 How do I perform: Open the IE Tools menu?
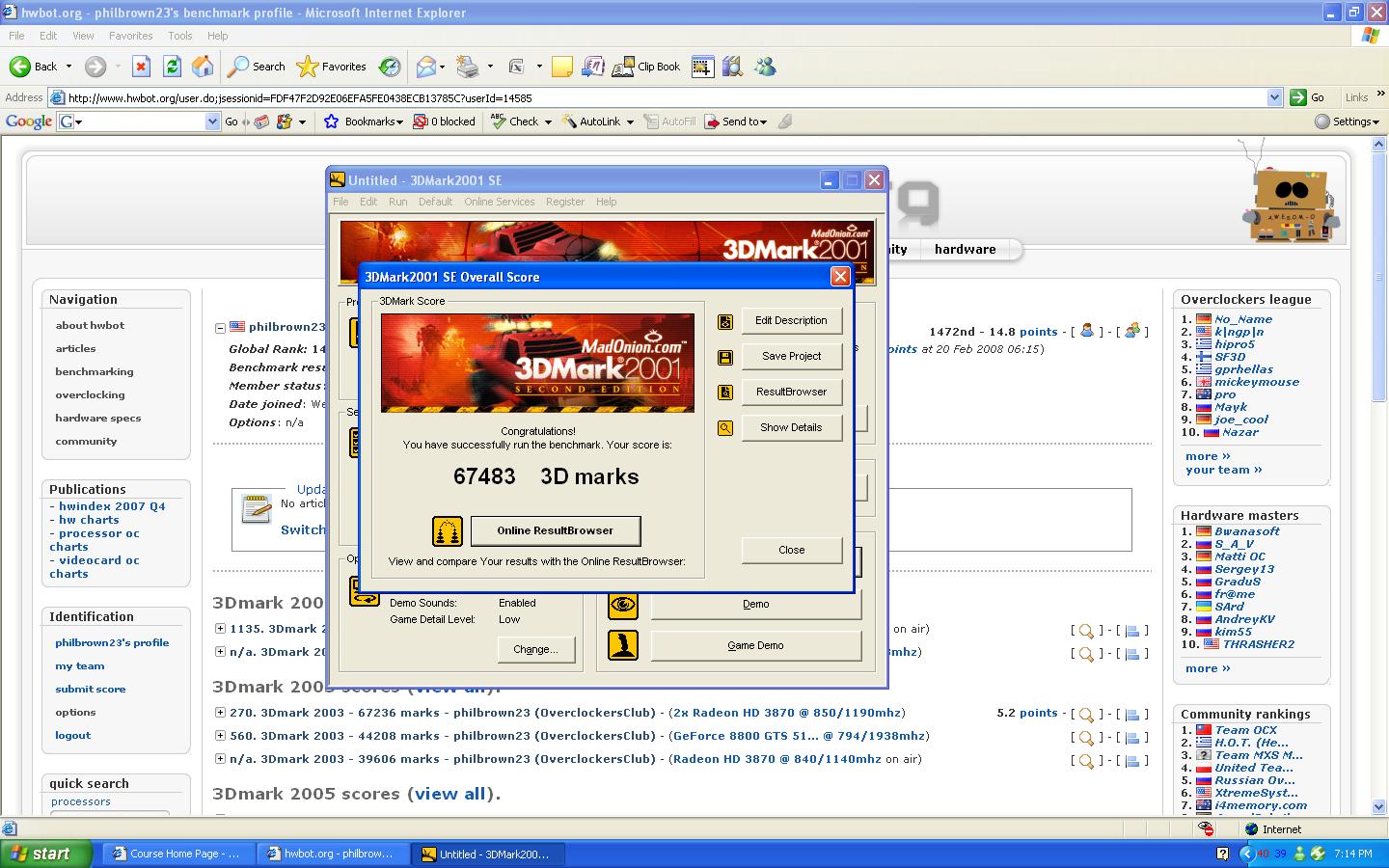(x=180, y=36)
